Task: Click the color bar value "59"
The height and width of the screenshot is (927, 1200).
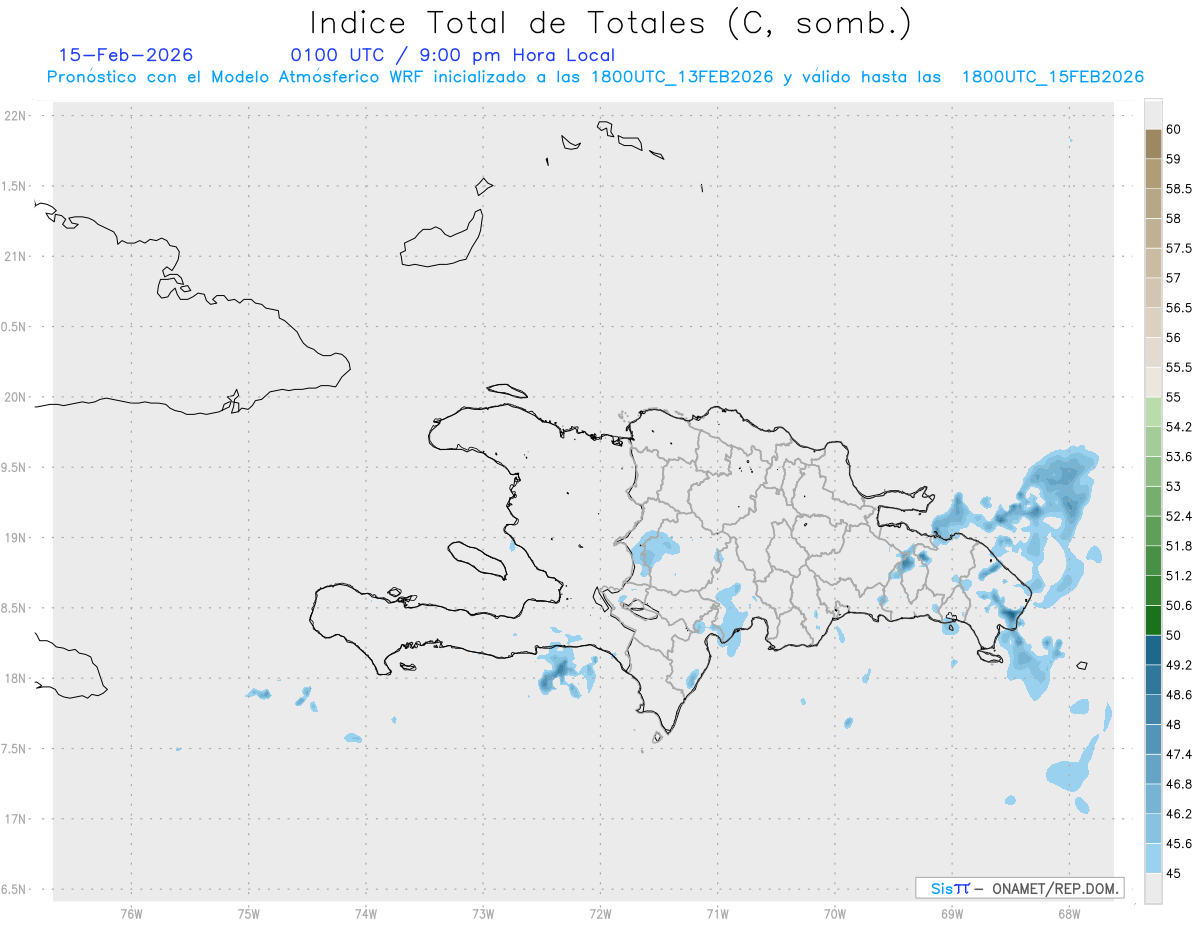Action: (1173, 159)
